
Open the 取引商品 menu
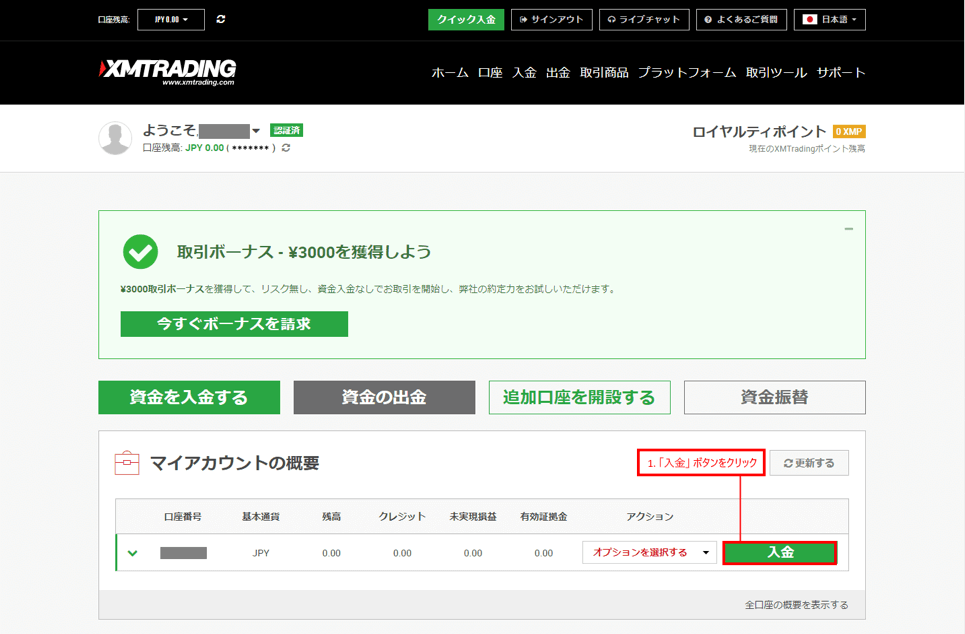[604, 73]
